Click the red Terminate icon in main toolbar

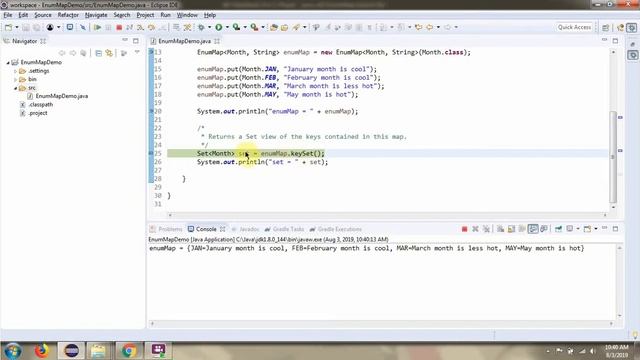pos(119,27)
